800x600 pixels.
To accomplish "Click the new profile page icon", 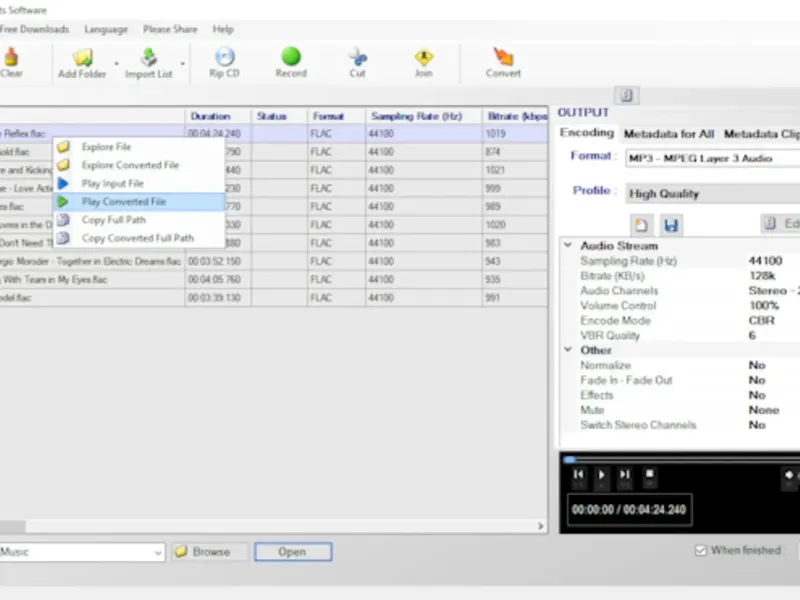I will (x=641, y=225).
